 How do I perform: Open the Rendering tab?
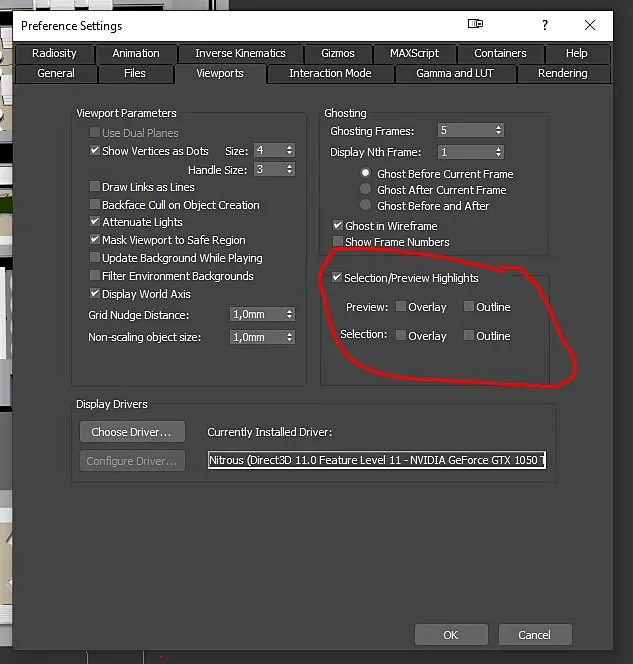pos(563,73)
